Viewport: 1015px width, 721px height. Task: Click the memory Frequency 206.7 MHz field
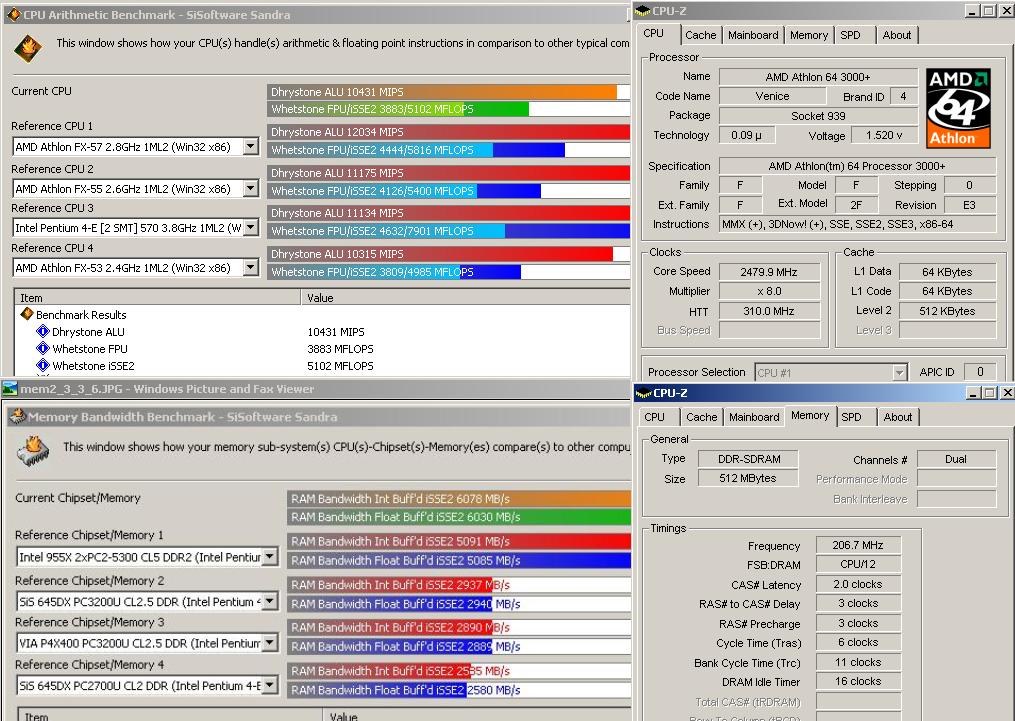tap(858, 545)
